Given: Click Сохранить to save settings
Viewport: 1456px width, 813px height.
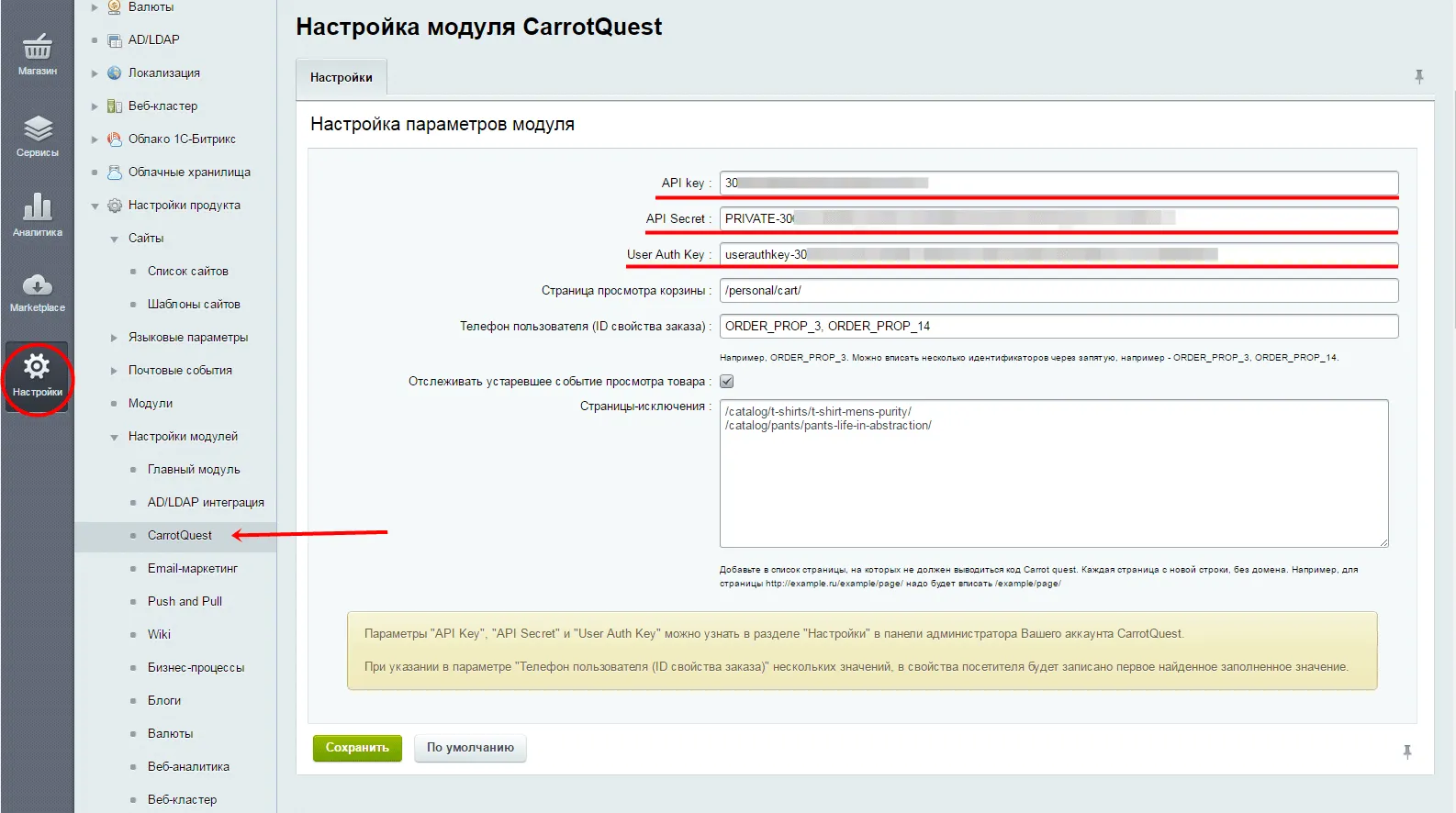Looking at the screenshot, I should 357,748.
